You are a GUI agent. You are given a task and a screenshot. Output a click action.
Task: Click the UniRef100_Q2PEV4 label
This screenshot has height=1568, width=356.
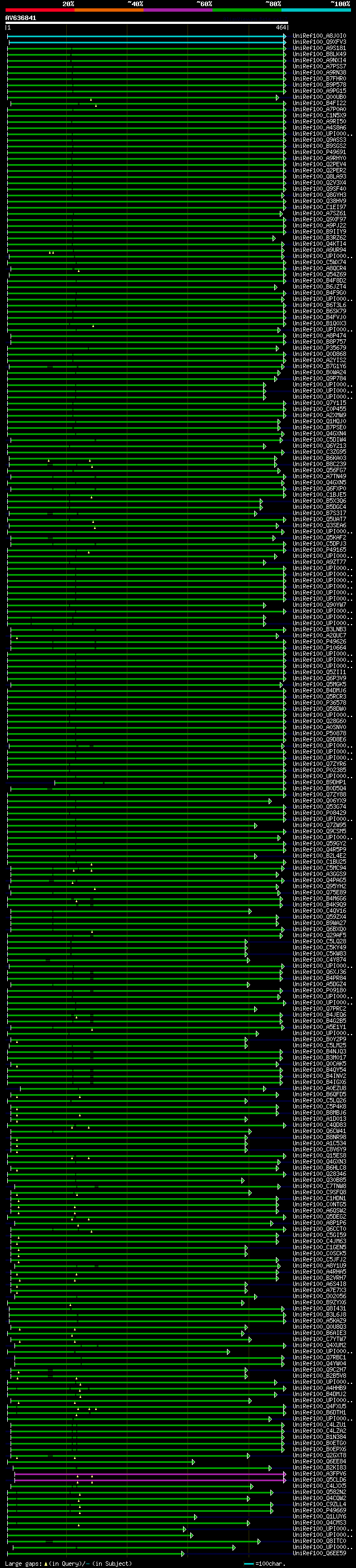click(x=319, y=164)
